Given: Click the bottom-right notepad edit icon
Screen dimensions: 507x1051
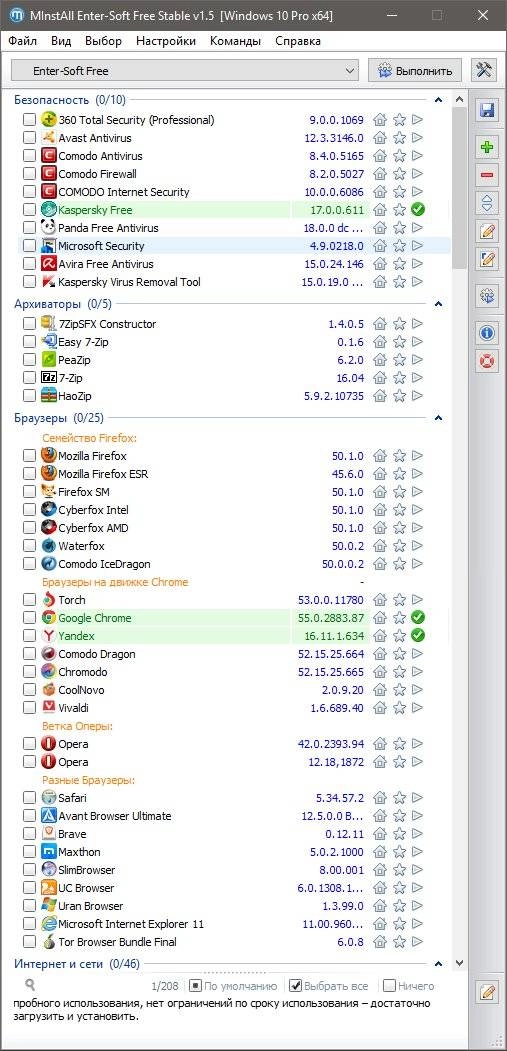Looking at the screenshot, I should [487, 992].
